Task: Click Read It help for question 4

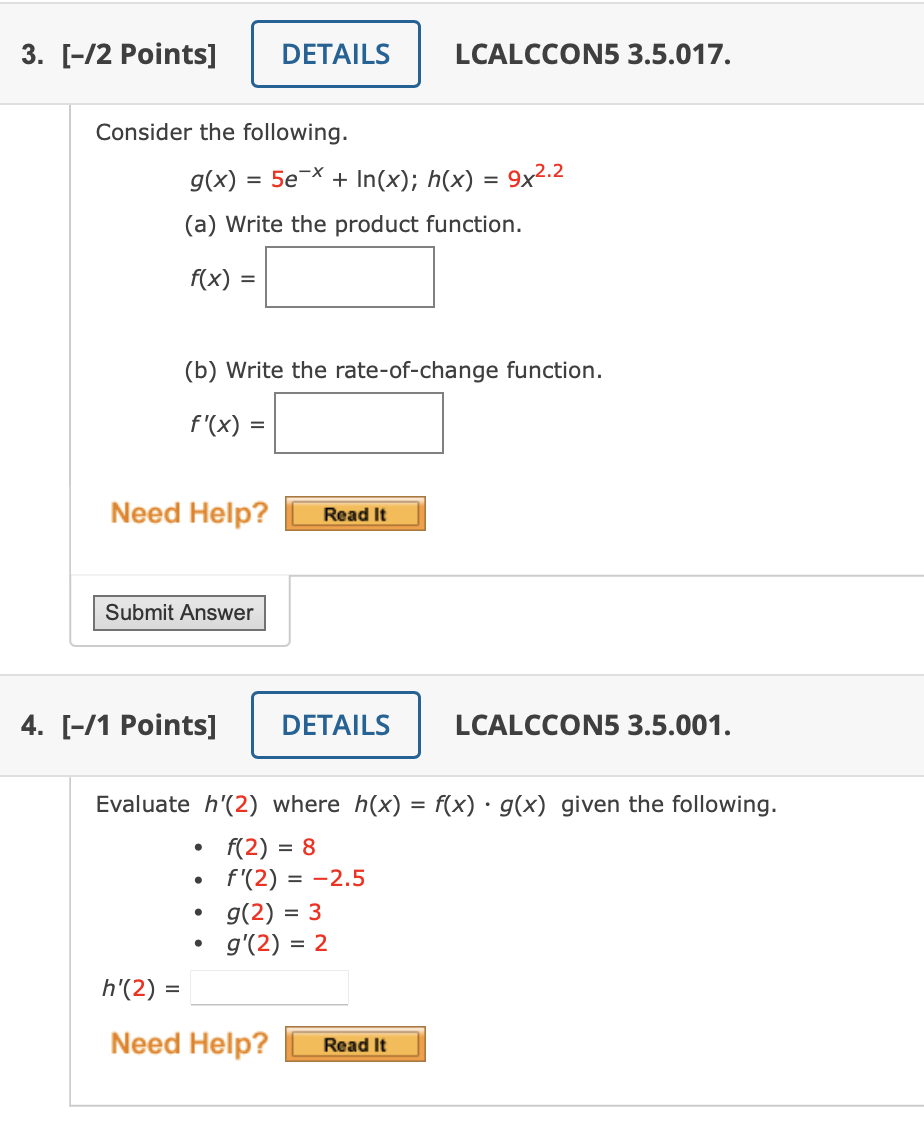Action: [x=355, y=1043]
